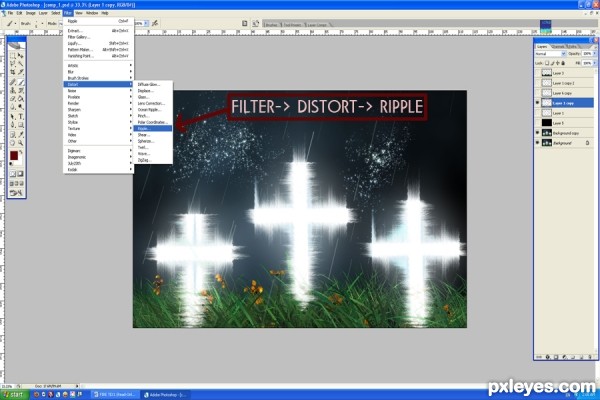Select the Layer 5 row
This screenshot has width=600, height=400.
point(564,123)
